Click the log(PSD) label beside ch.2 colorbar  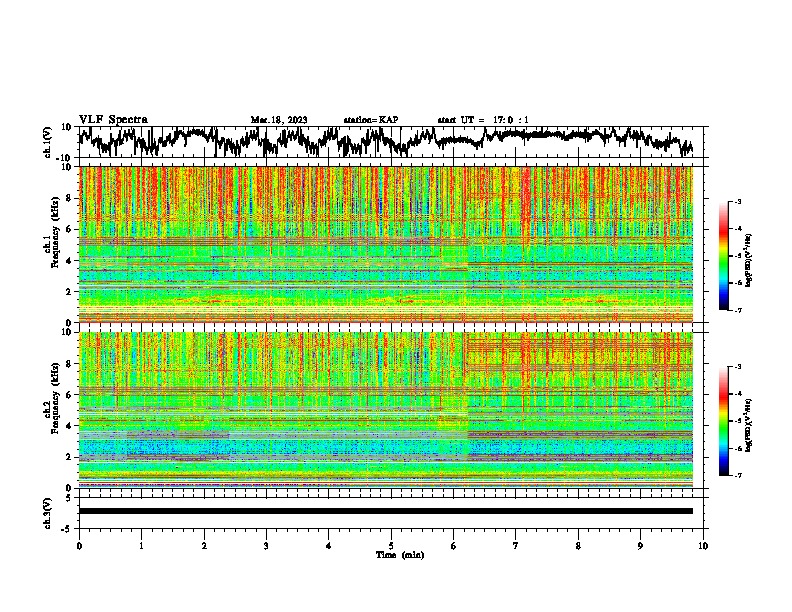click(749, 425)
